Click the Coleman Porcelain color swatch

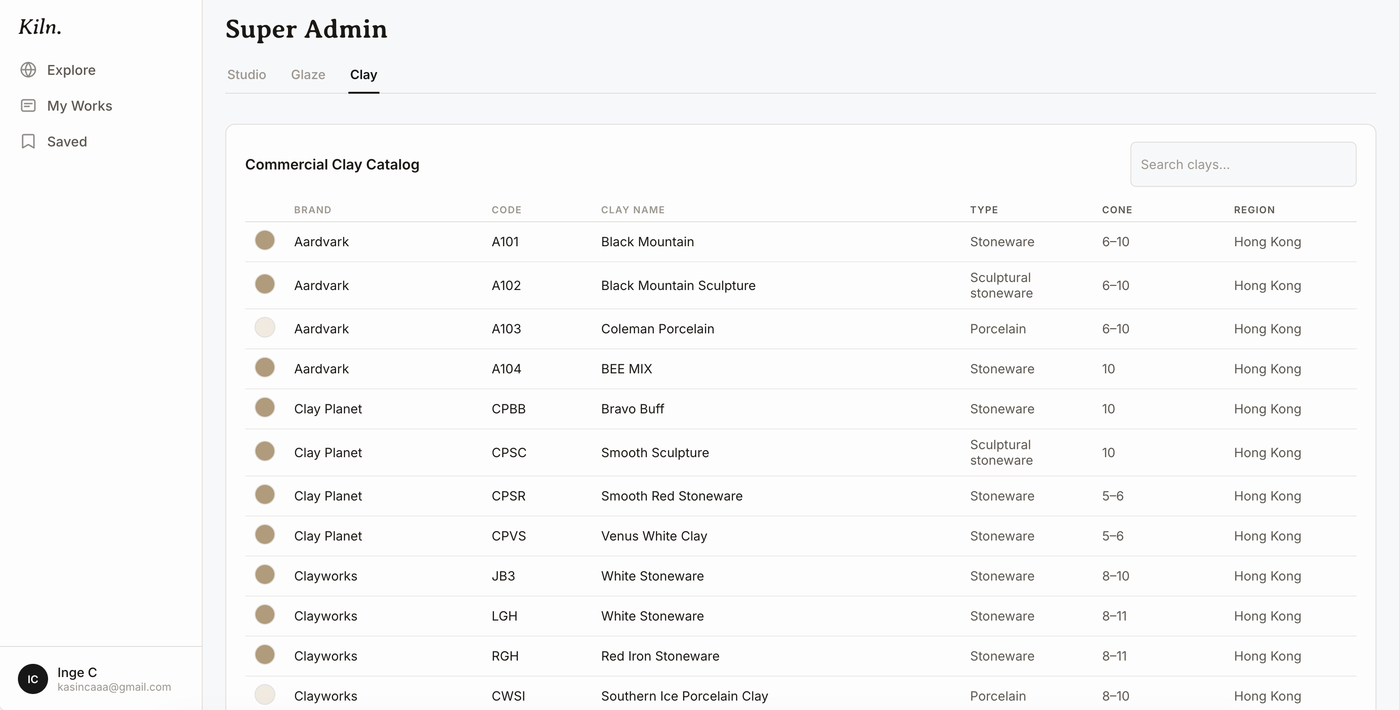265,327
